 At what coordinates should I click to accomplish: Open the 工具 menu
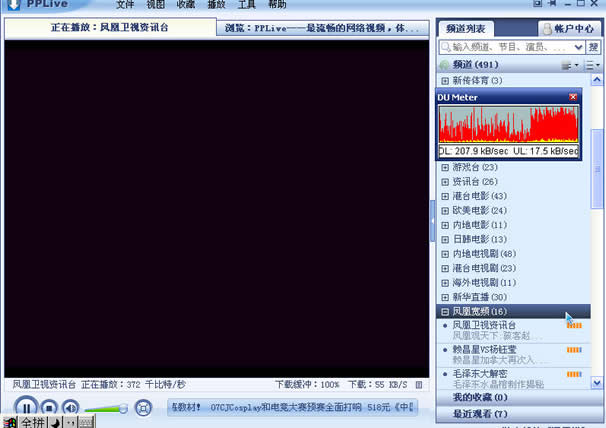click(247, 5)
